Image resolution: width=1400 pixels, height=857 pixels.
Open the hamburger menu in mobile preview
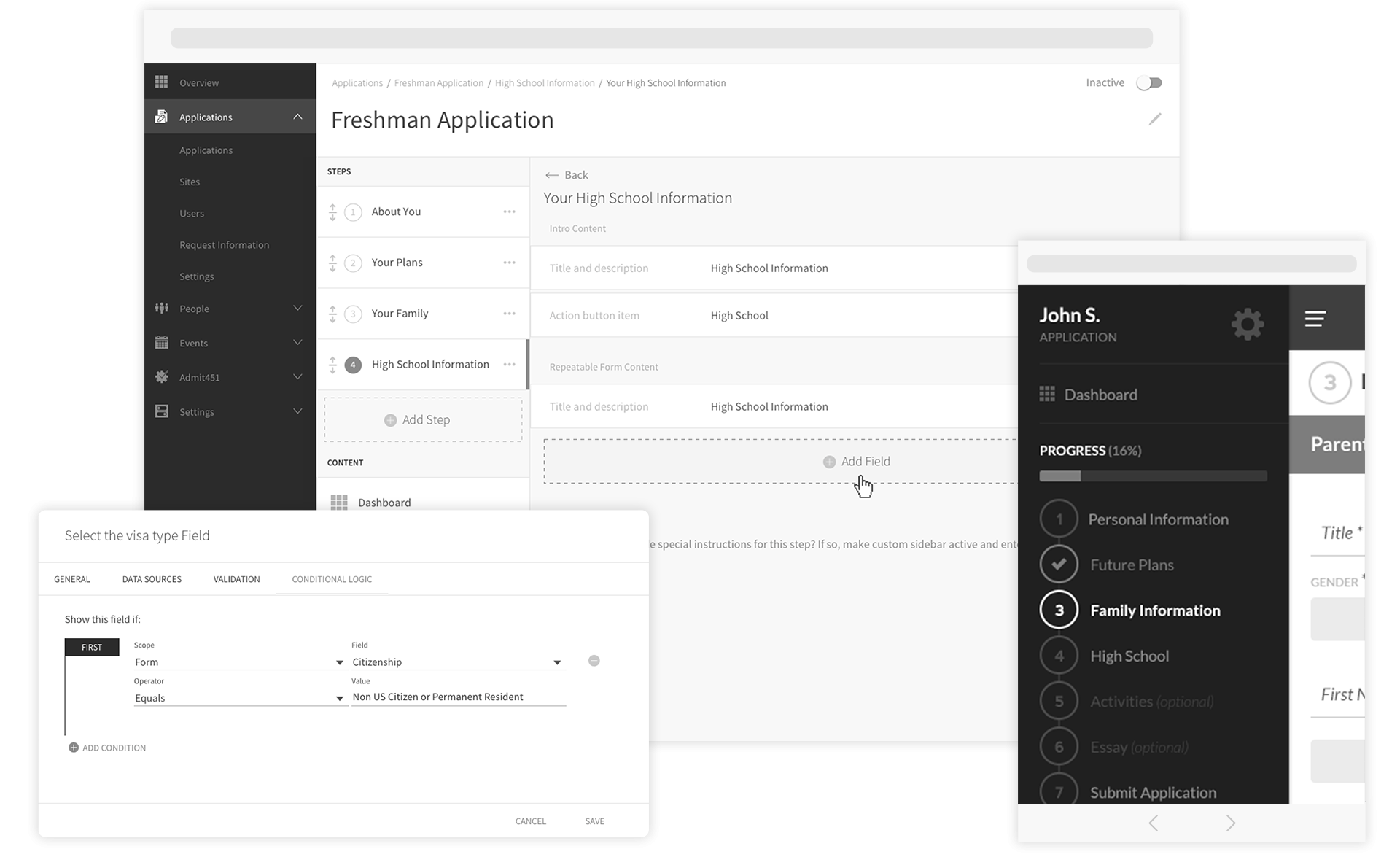click(x=1315, y=319)
